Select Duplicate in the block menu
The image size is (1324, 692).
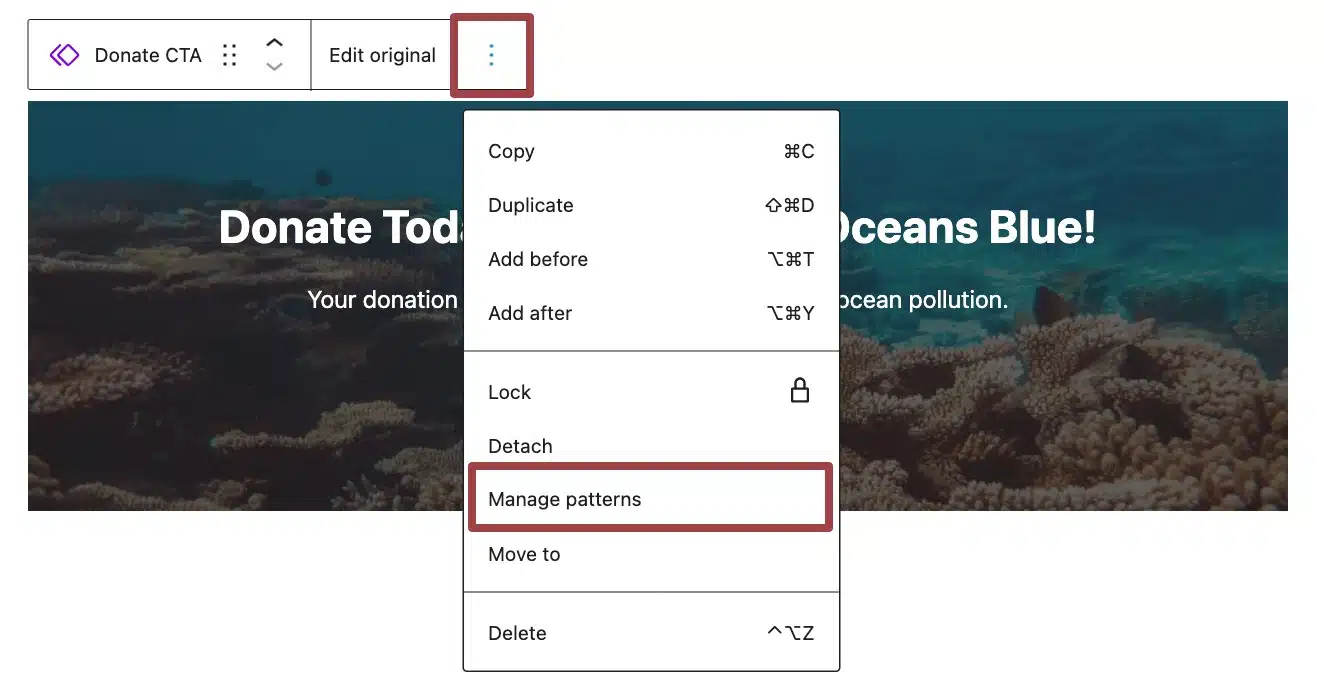[x=651, y=205]
